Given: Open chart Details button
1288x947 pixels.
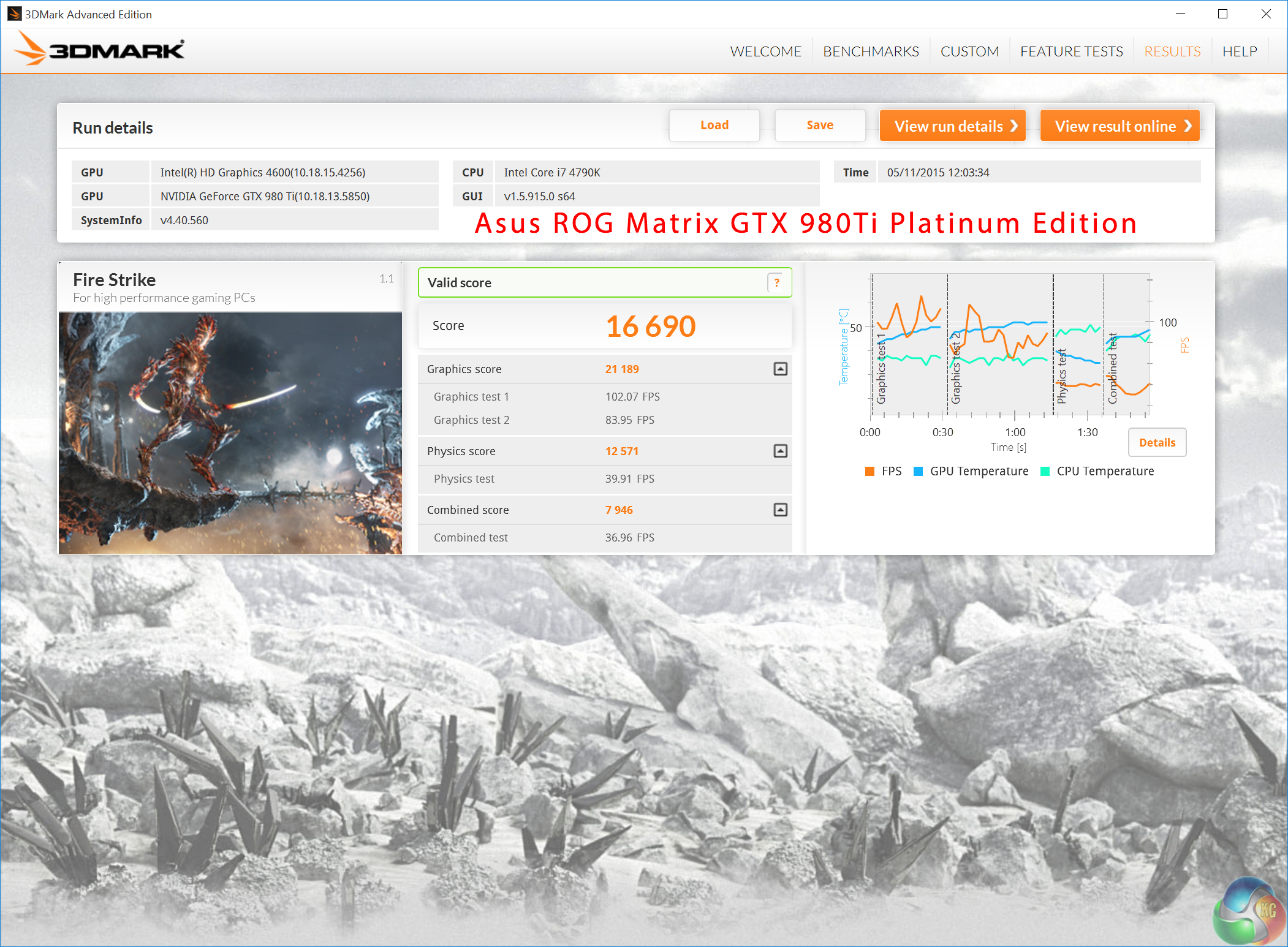Looking at the screenshot, I should coord(1157,442).
